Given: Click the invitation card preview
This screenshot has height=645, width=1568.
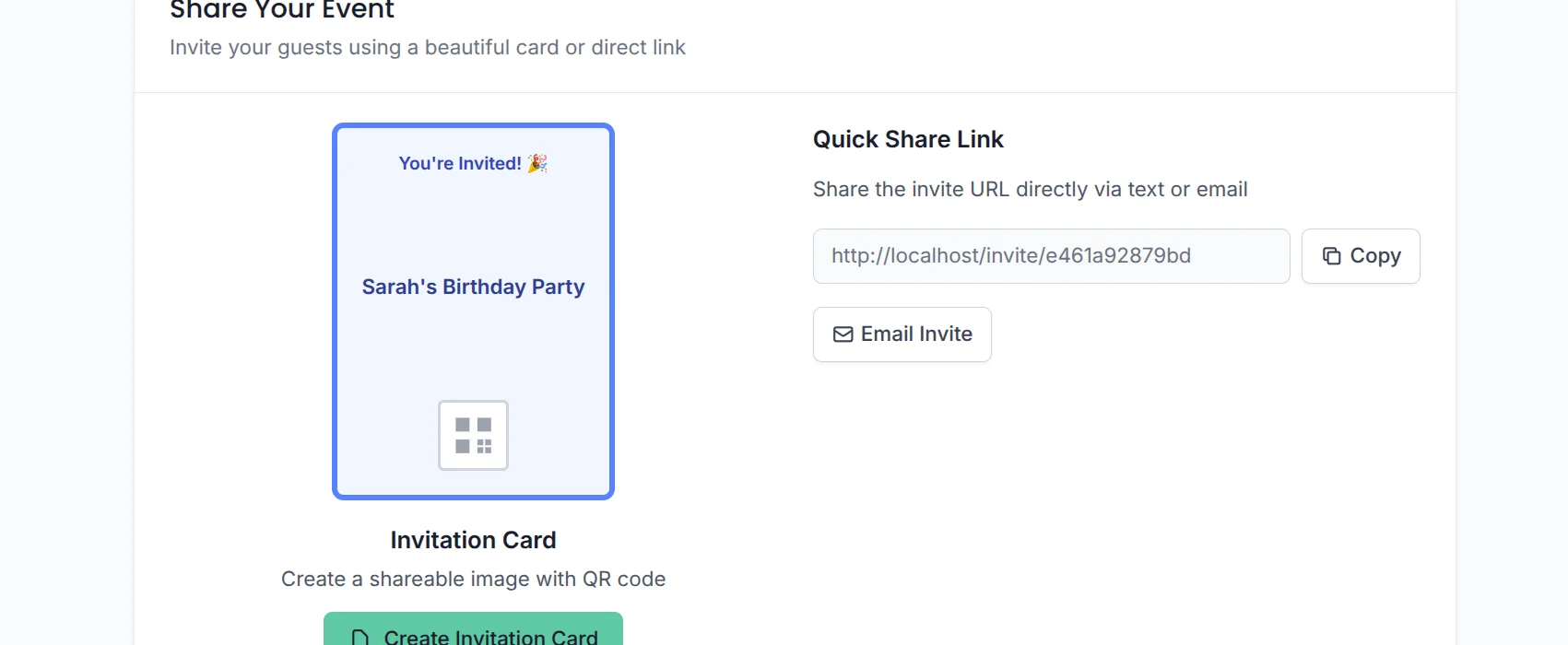Looking at the screenshot, I should click(x=473, y=311).
